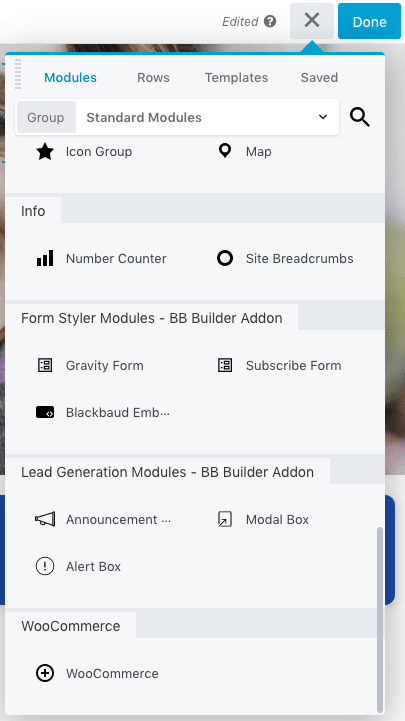405x721 pixels.
Task: Select the Announcement megaphone icon
Action: 45,520
